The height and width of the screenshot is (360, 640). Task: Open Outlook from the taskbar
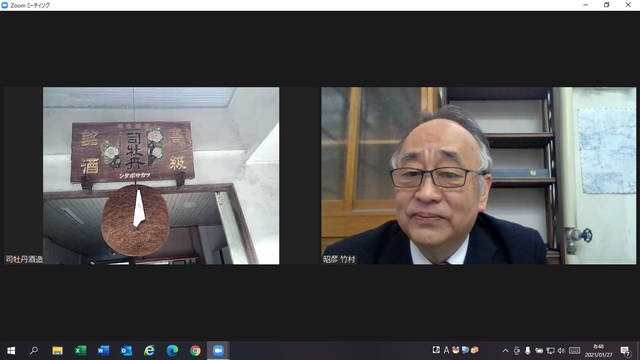pos(126,351)
